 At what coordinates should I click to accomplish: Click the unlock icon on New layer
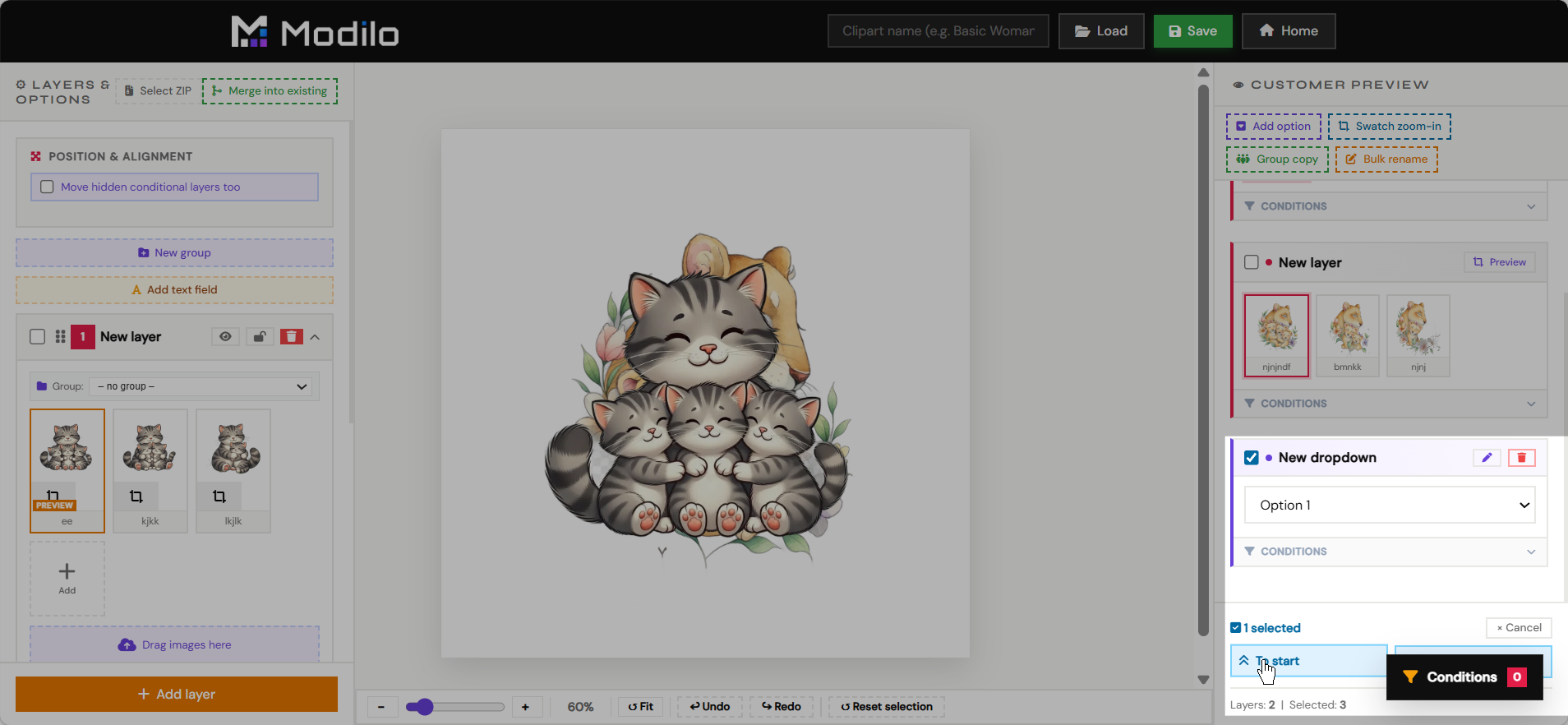[259, 336]
